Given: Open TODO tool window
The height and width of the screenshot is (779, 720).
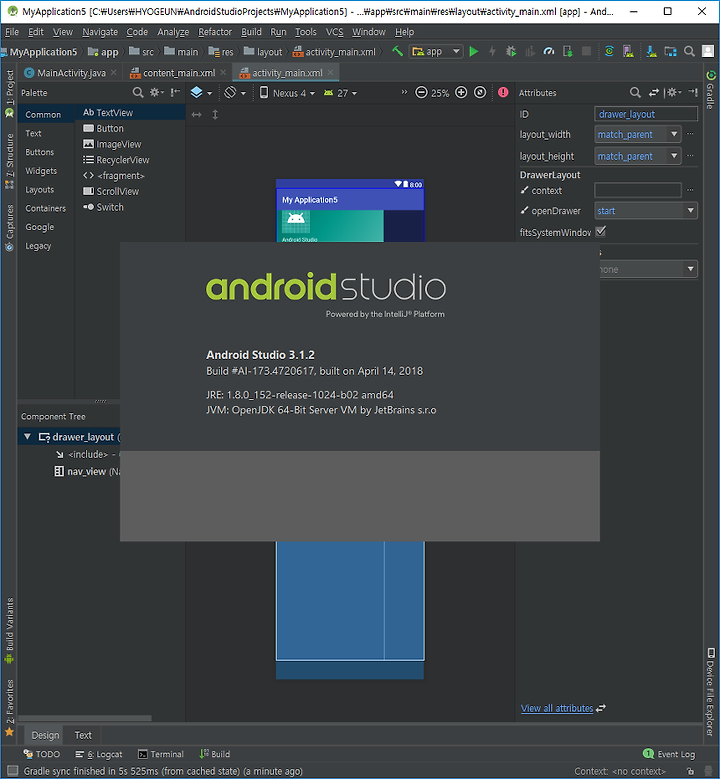Looking at the screenshot, I should click(x=42, y=754).
